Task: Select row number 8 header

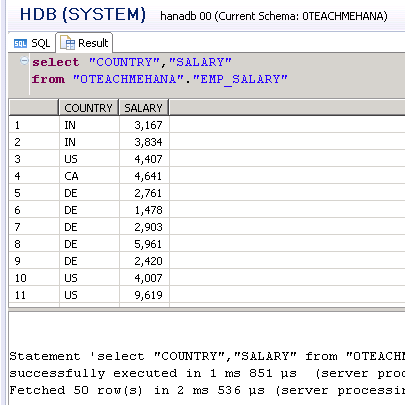Action: click(34, 244)
